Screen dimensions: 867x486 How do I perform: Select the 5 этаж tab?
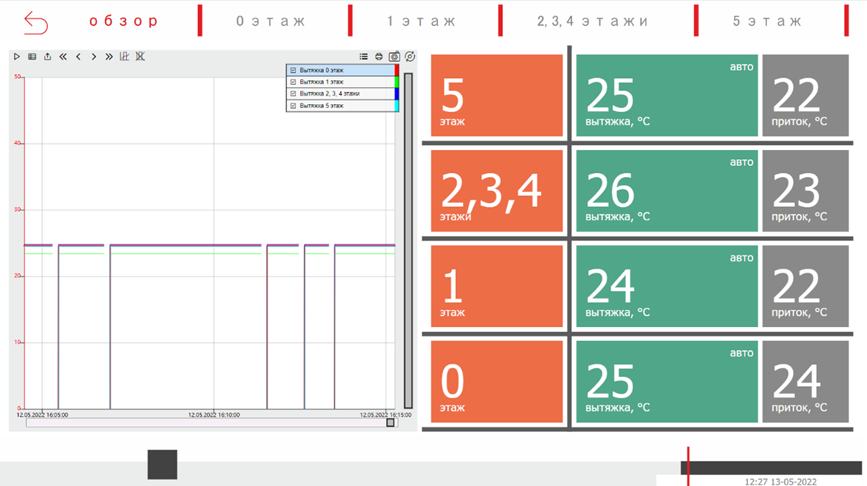pos(767,21)
